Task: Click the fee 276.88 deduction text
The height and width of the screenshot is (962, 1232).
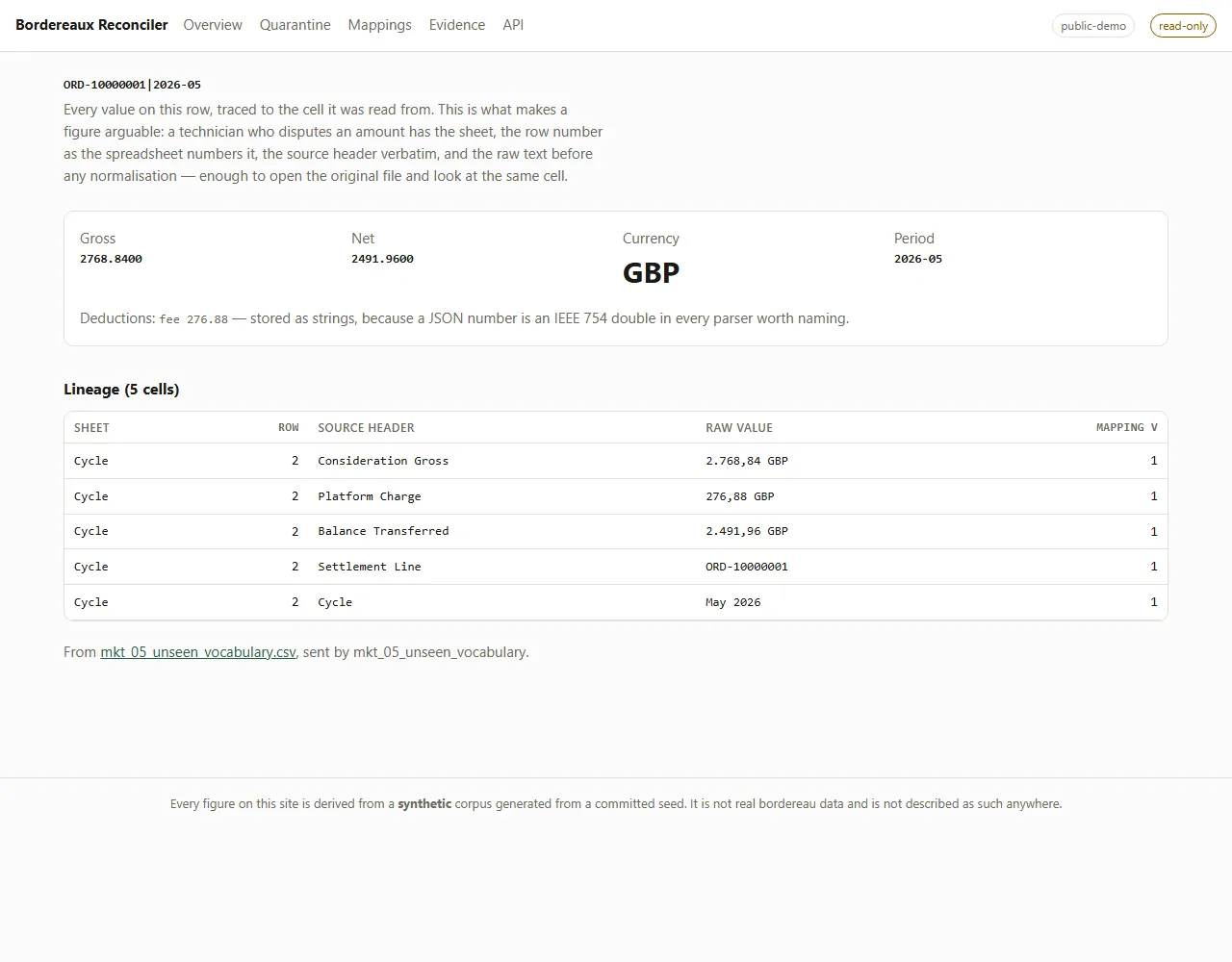Action: [193, 319]
